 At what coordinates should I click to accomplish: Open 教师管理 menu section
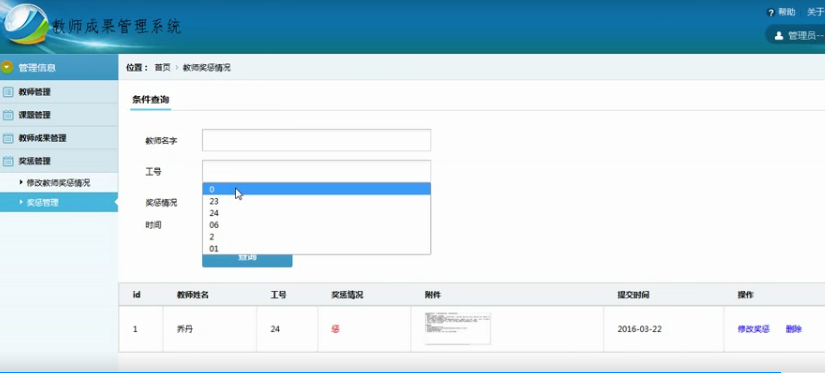(x=59, y=92)
